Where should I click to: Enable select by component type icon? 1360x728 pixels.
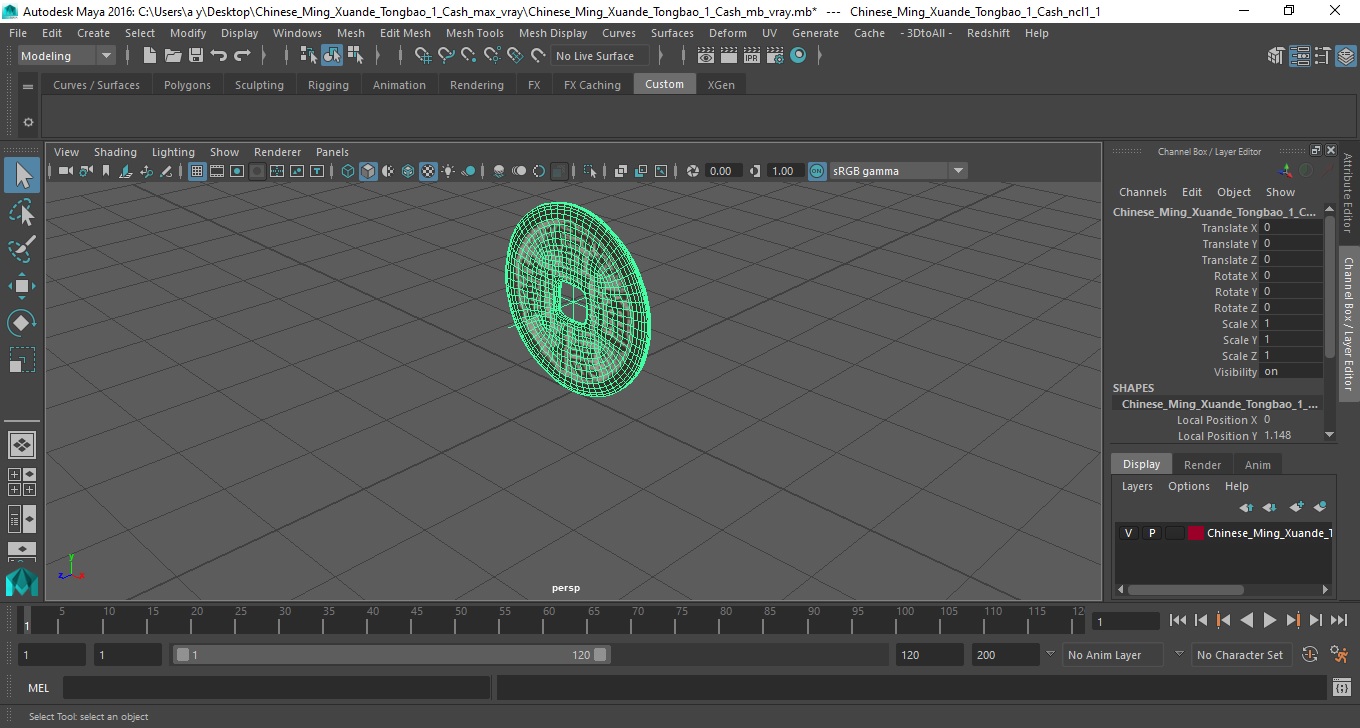(x=355, y=56)
